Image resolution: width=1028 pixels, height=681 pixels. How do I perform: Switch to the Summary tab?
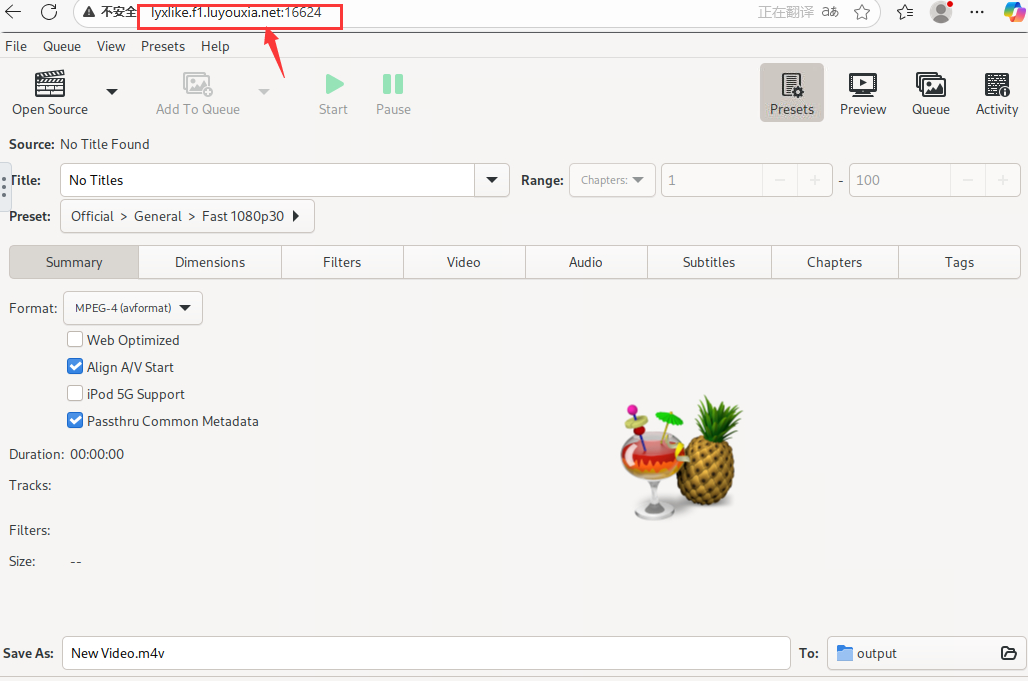[74, 262]
